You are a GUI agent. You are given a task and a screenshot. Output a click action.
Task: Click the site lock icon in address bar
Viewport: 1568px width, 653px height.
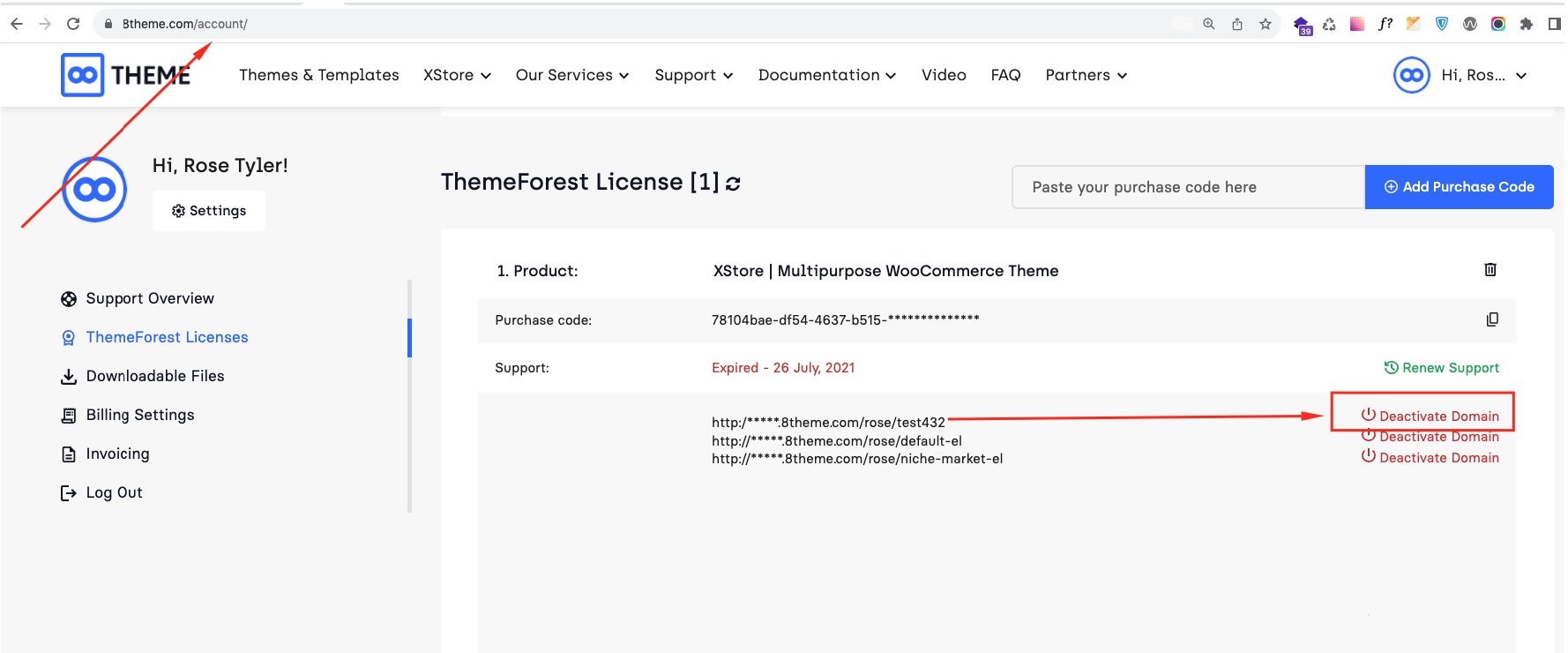coord(108,24)
